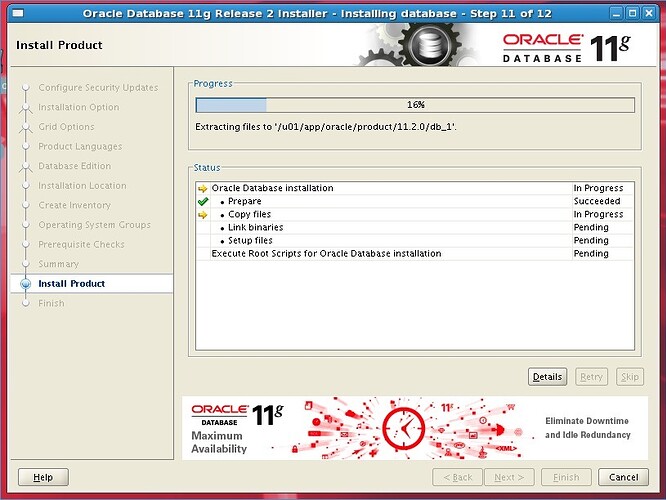This screenshot has width=666, height=500.
Task: Click the installation progress bar at 16%
Action: tap(414, 105)
